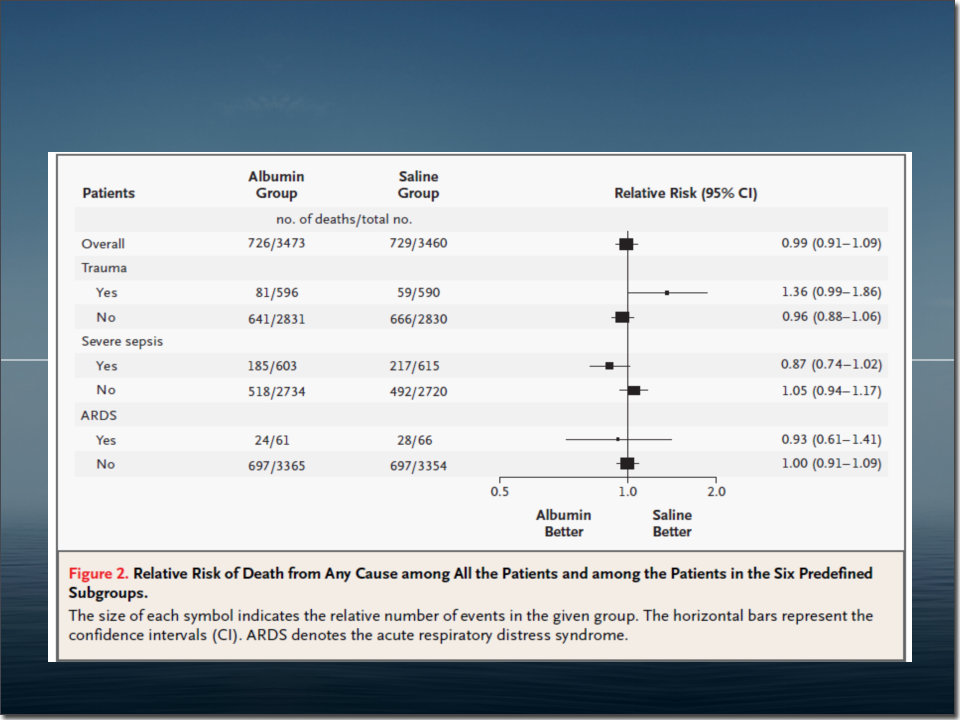
Task: Click the 'Patients' column header
Action: pos(108,193)
